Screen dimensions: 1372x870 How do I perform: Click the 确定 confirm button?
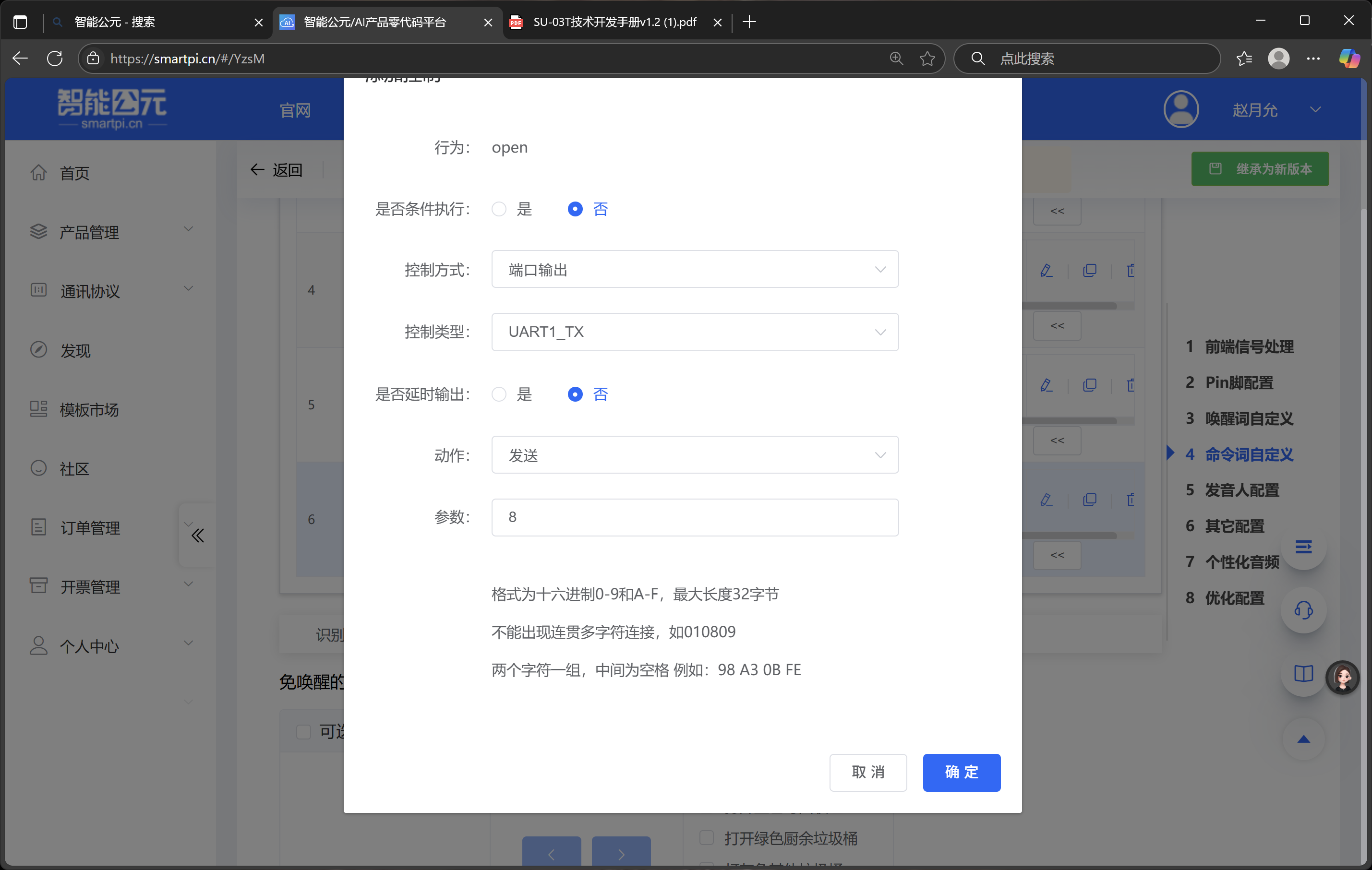pyautogui.click(x=961, y=773)
